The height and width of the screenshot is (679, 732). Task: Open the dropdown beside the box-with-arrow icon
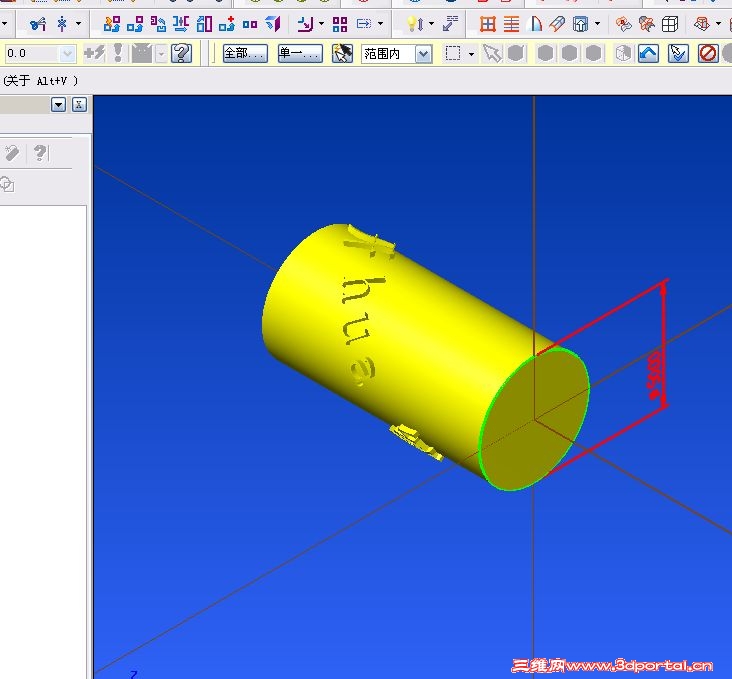[597, 23]
